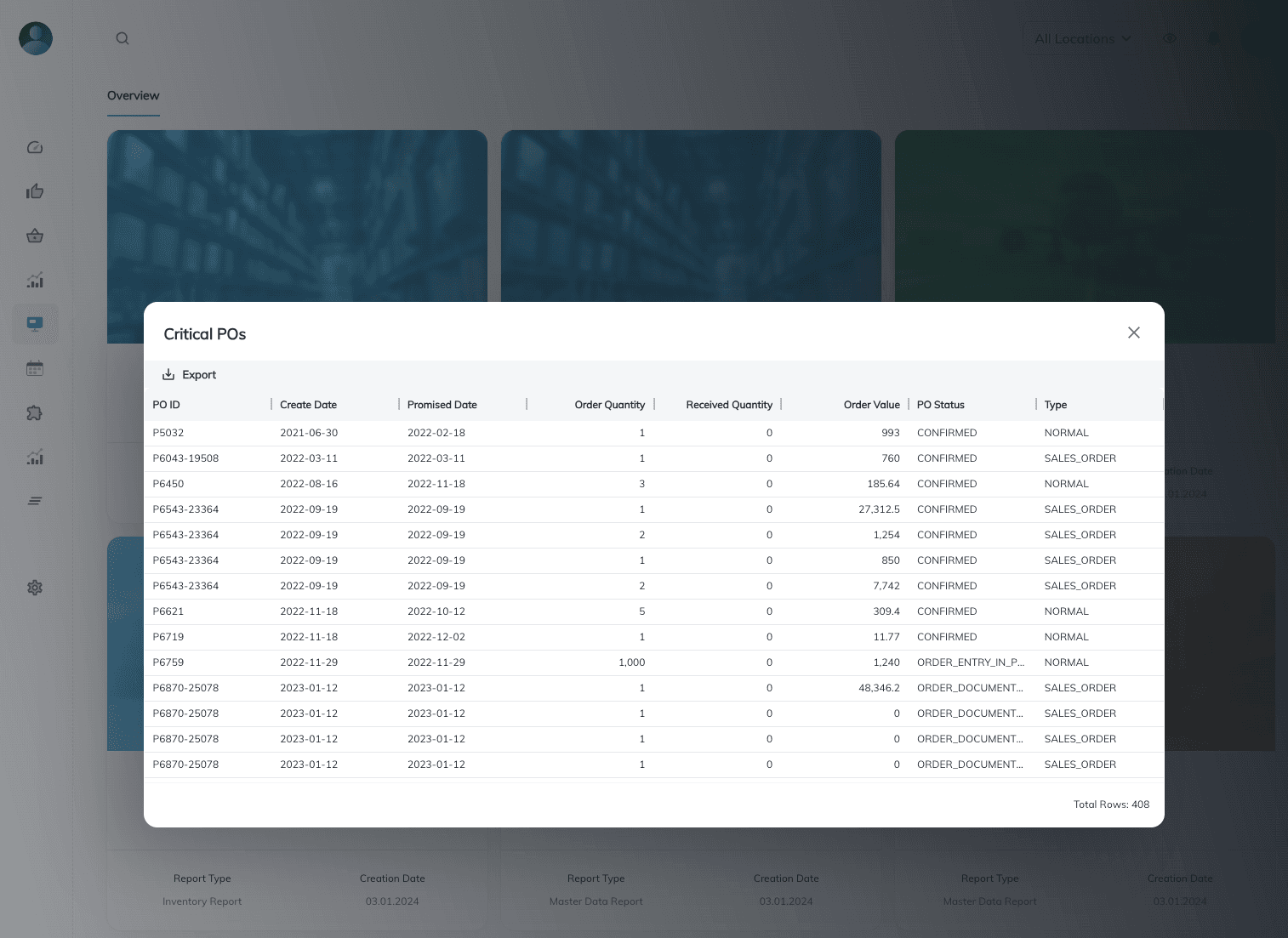Open the shopping basket sidebar icon
Screen dimensions: 1288x938
pyautogui.click(x=35, y=236)
